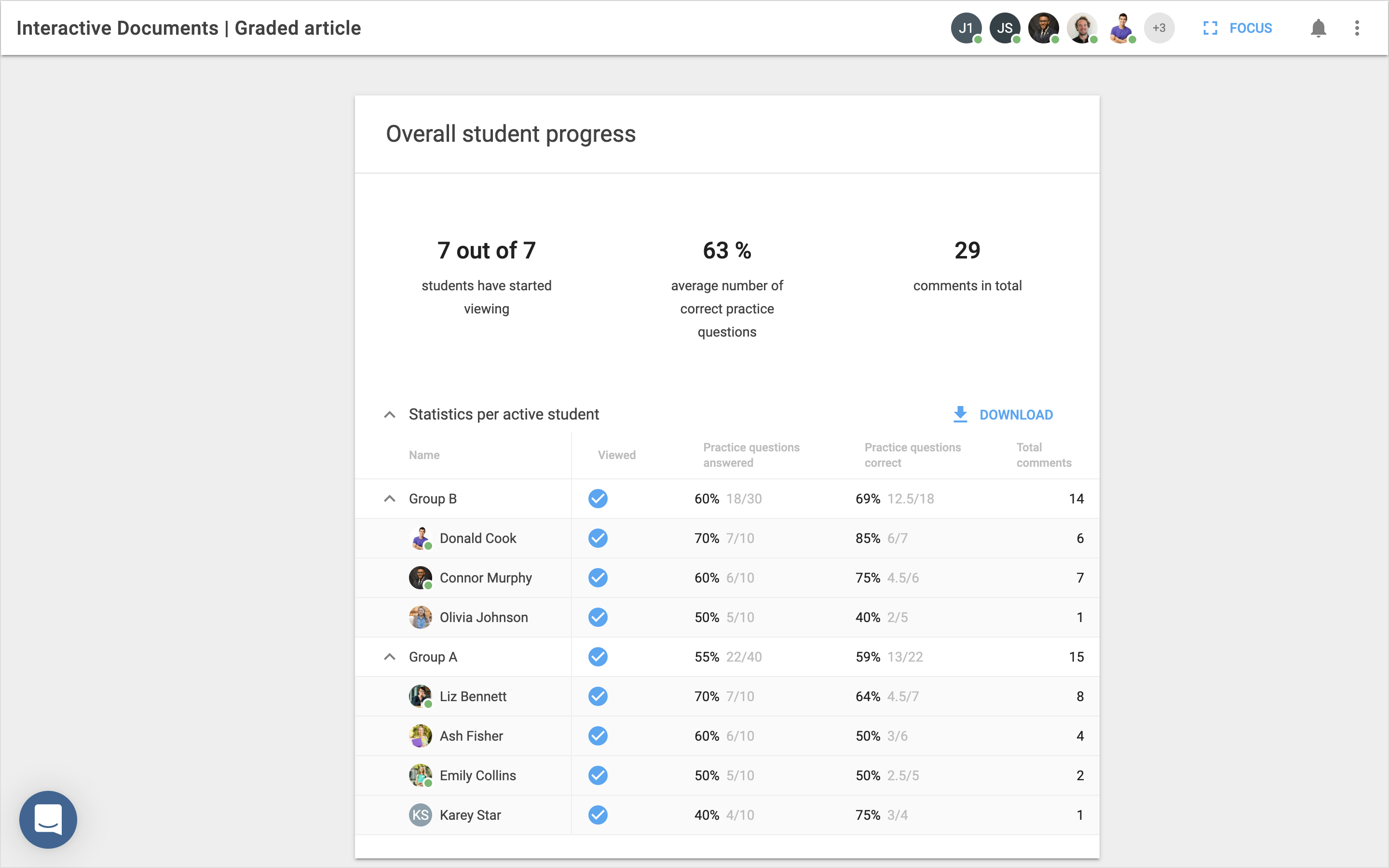Viewport: 1389px width, 868px height.
Task: Click the Viewed checkmark for Group B
Action: pyautogui.click(x=598, y=498)
